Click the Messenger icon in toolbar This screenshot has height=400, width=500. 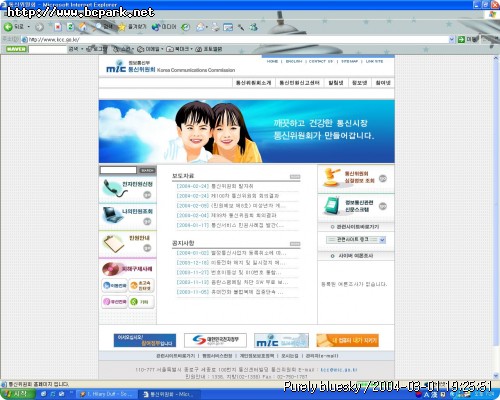point(254,27)
